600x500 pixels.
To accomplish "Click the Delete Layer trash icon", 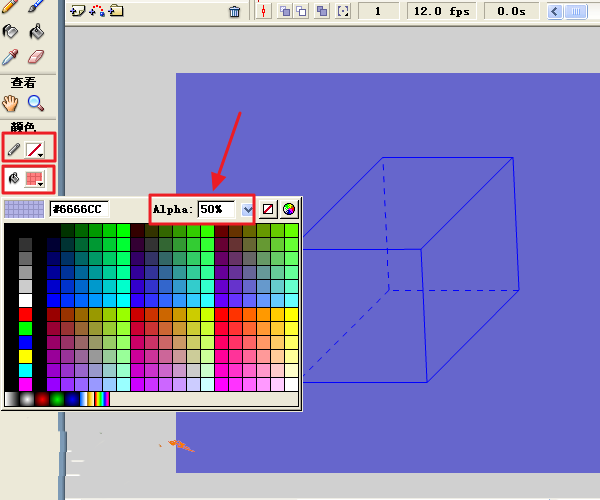I will pos(234,12).
